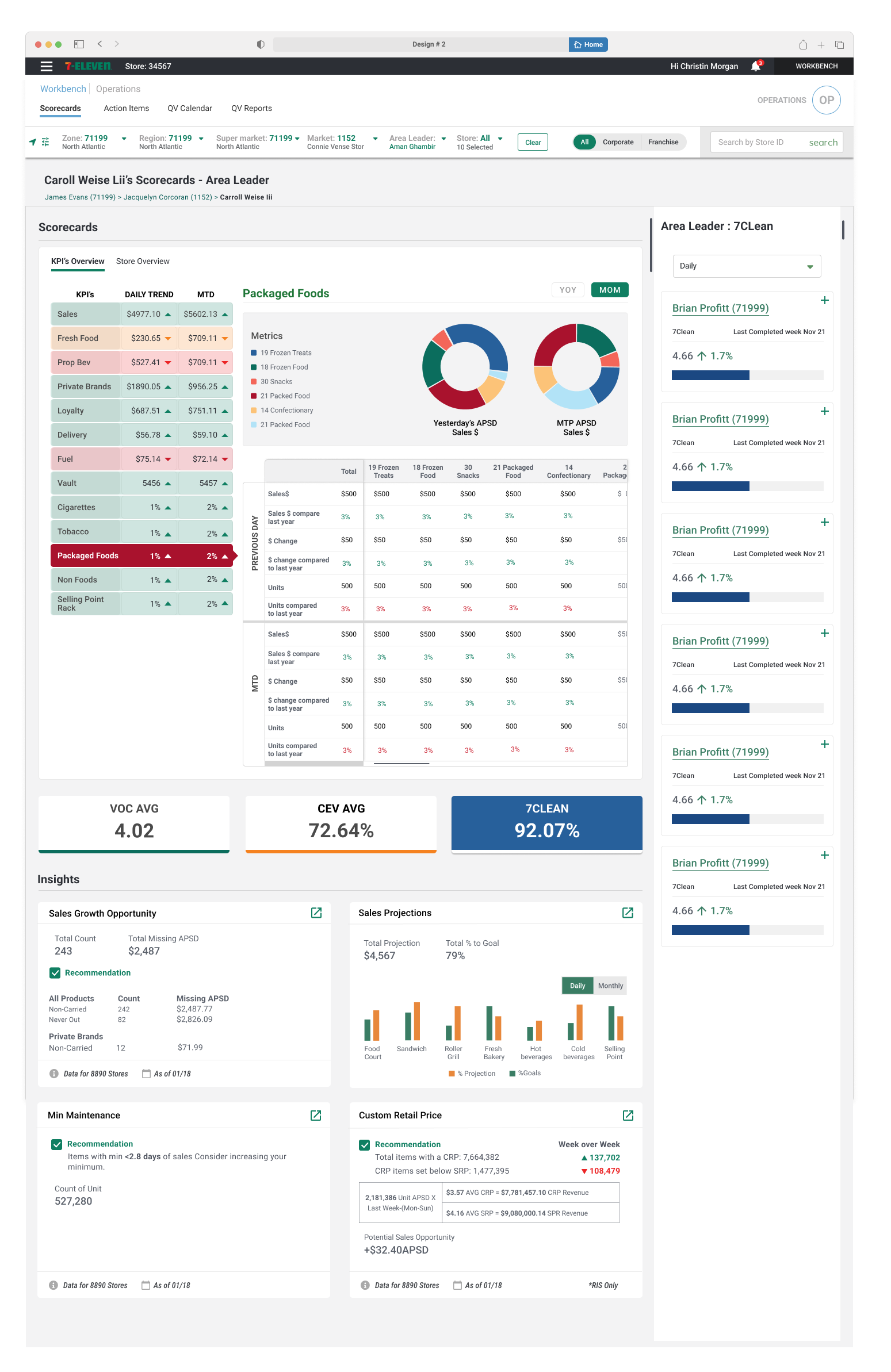Open Sales Growth Opportunity external link icon

tap(316, 913)
